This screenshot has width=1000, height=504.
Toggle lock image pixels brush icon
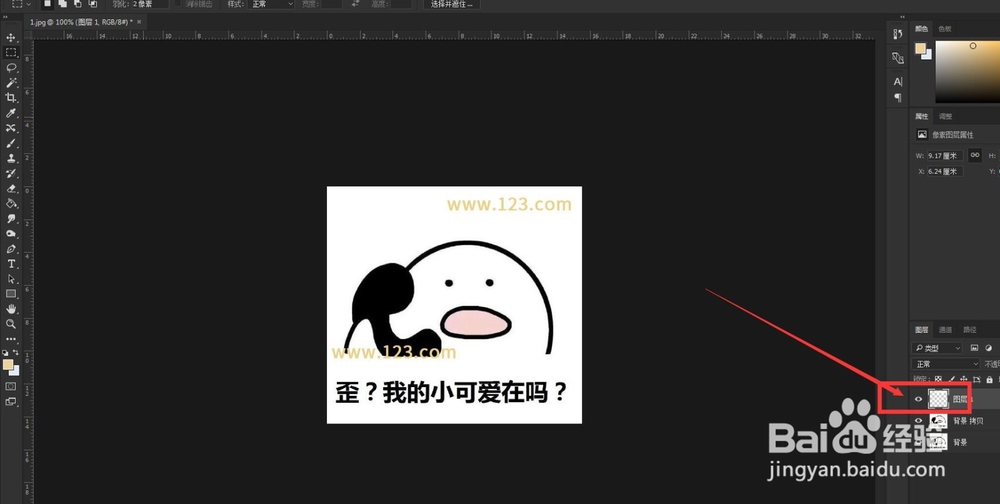[952, 380]
